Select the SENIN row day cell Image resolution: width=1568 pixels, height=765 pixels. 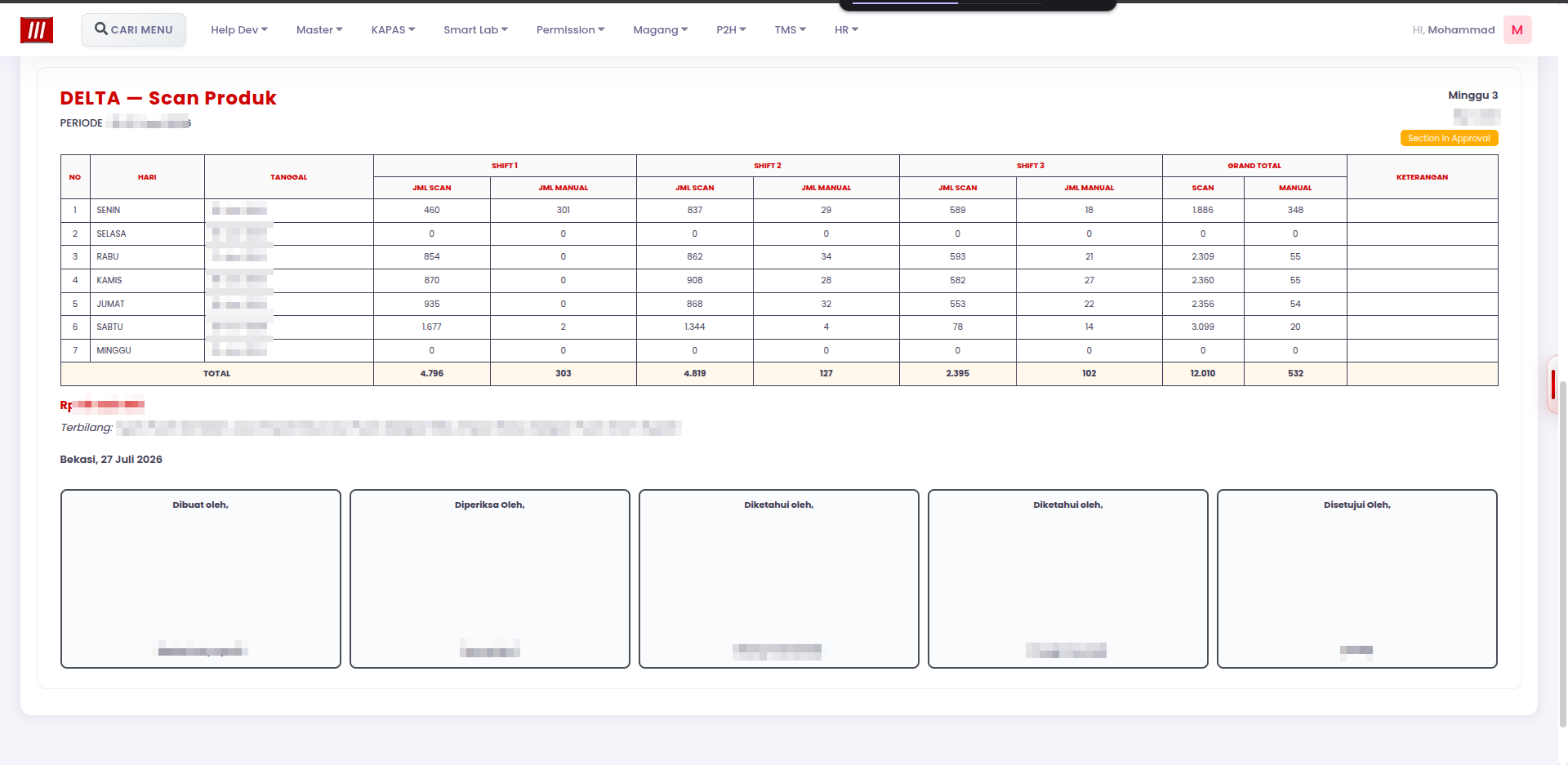click(147, 210)
